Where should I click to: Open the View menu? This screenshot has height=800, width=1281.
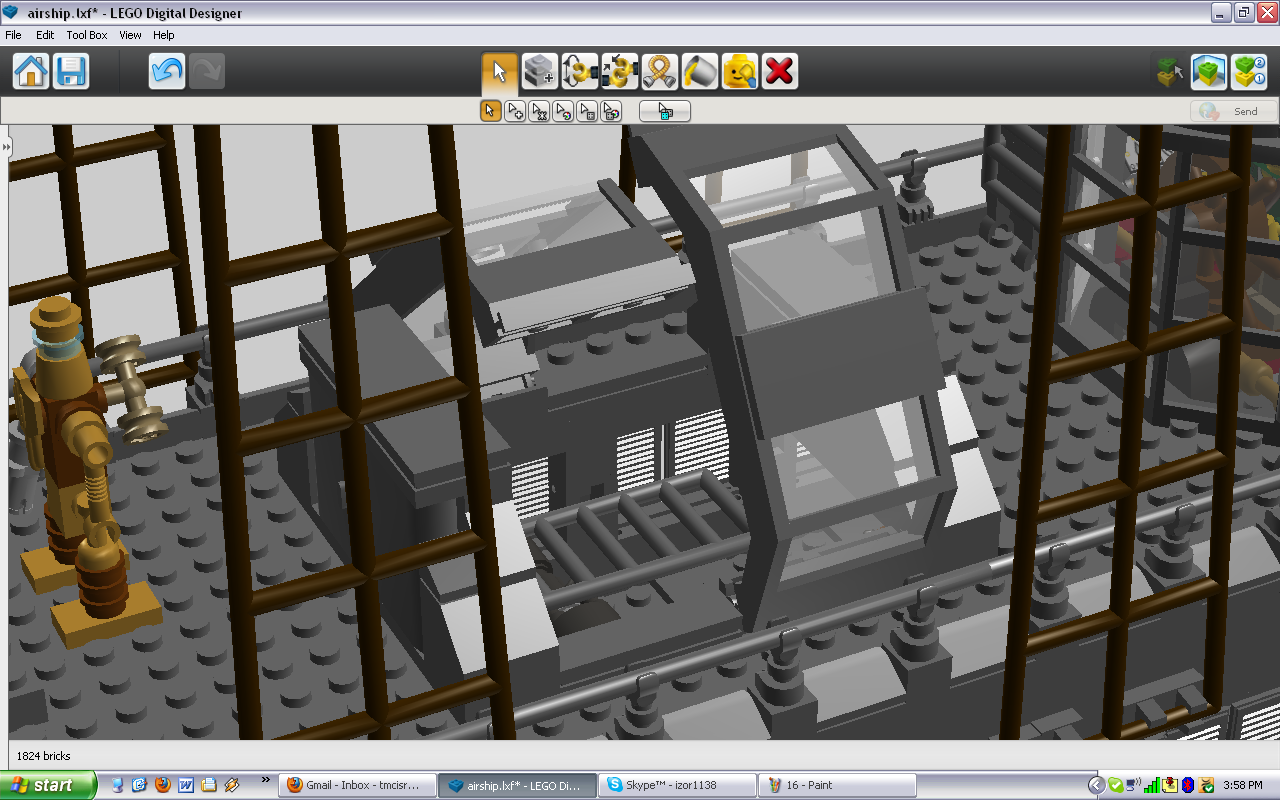(130, 35)
